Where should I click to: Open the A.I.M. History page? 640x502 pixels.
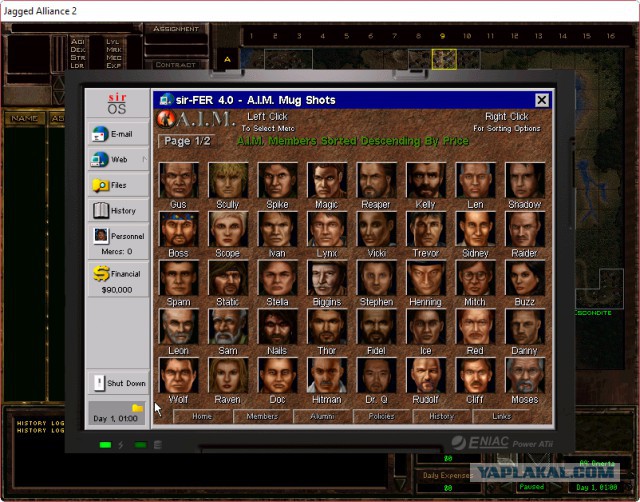(x=442, y=416)
